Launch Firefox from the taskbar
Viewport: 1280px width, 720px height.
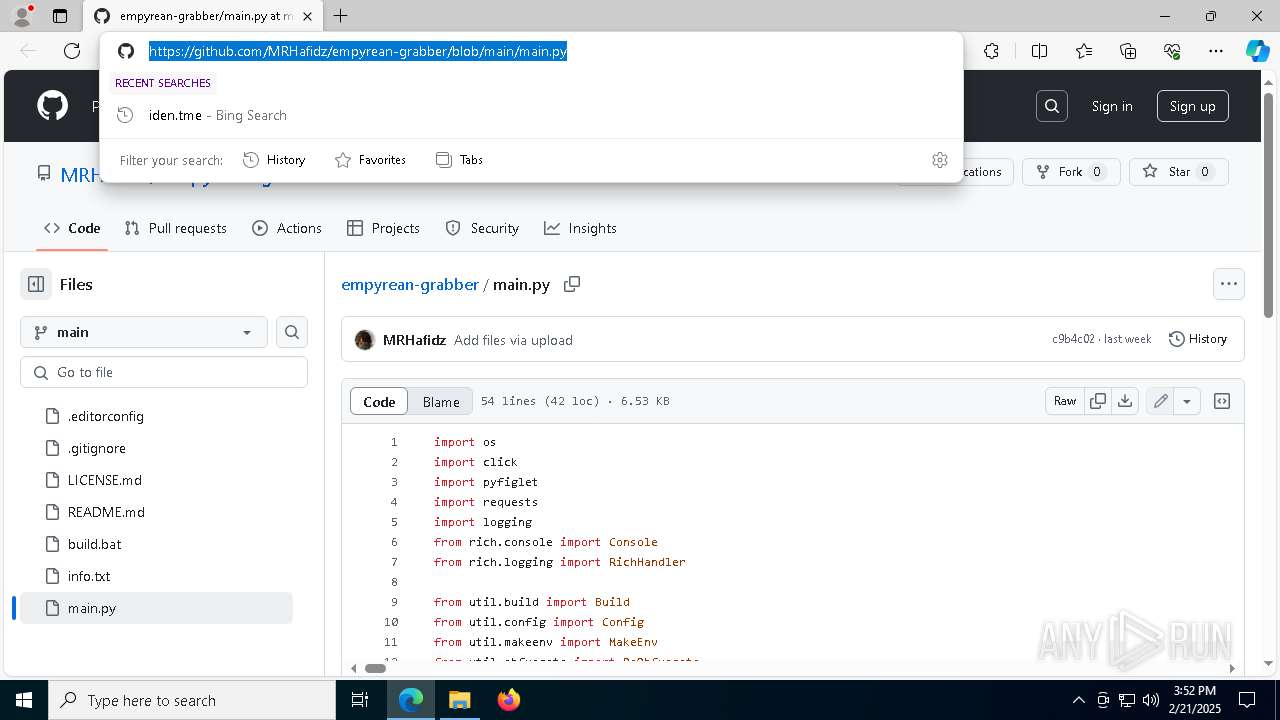[508, 700]
